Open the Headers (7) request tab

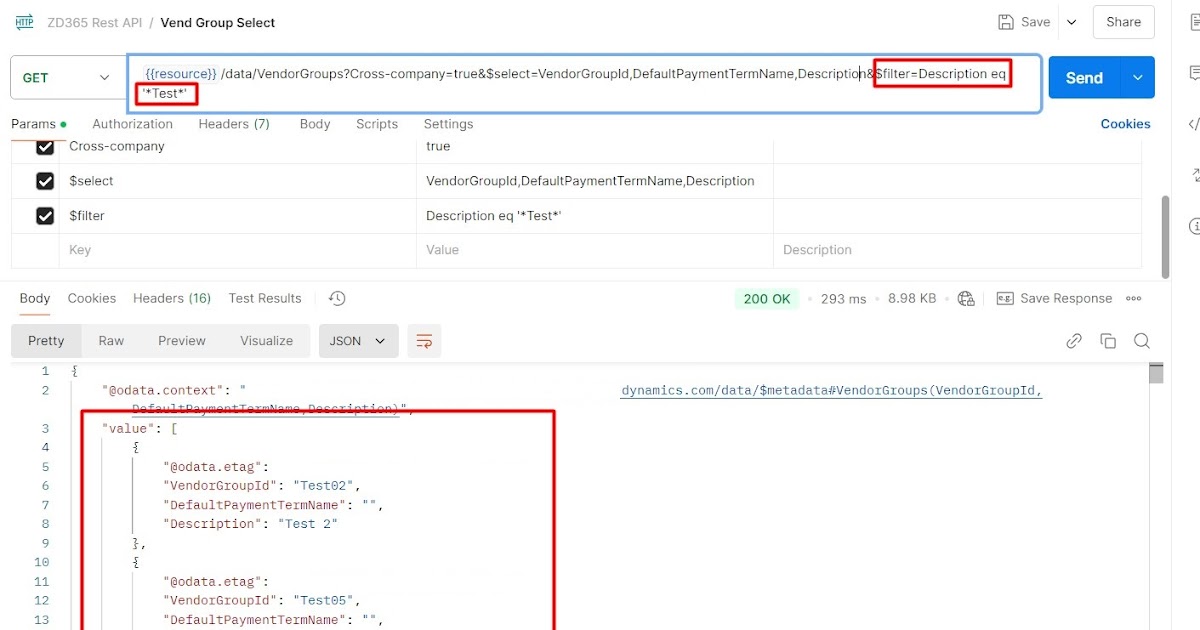[x=234, y=124]
